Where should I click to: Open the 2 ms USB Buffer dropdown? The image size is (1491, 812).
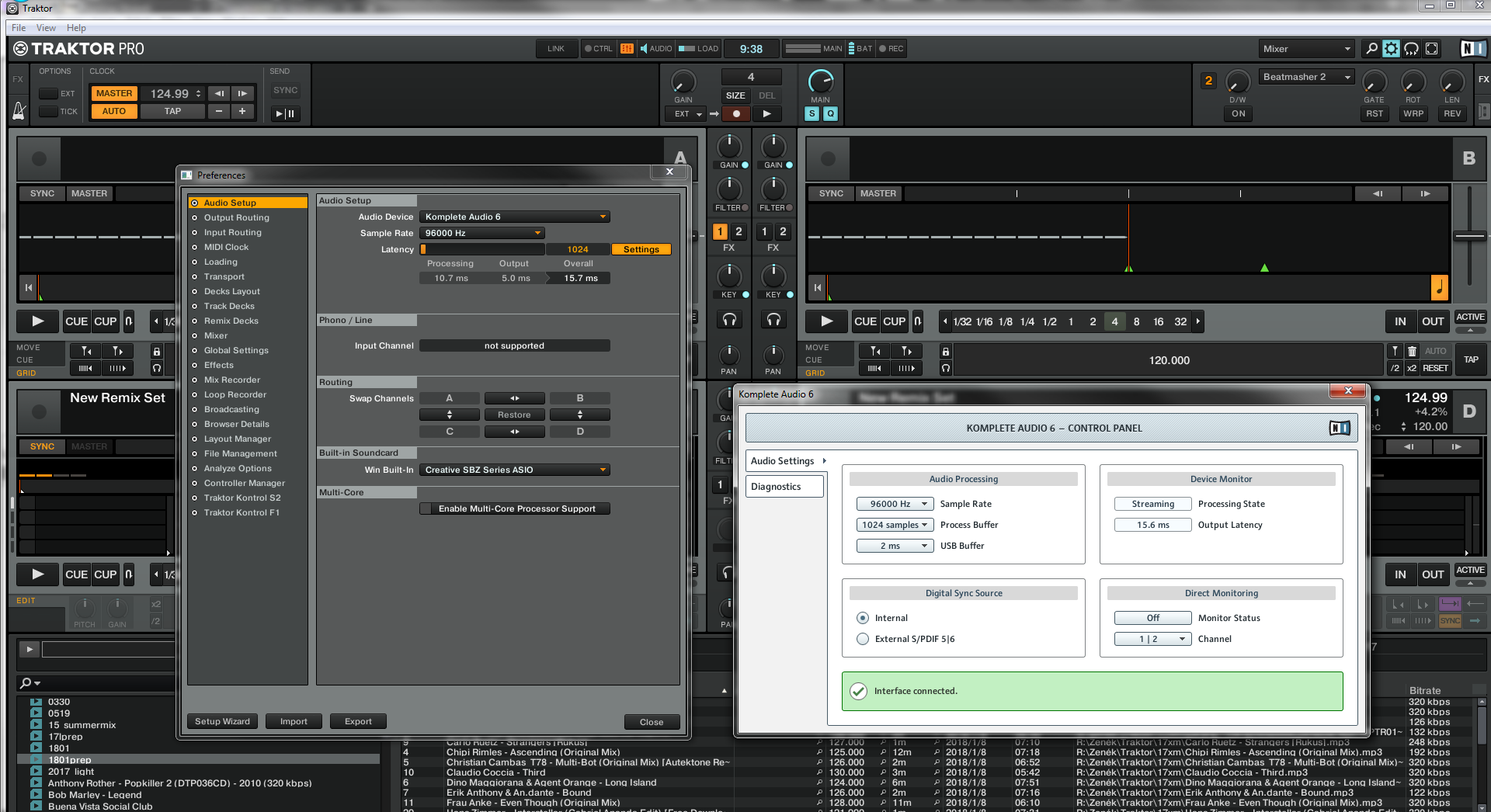(895, 547)
